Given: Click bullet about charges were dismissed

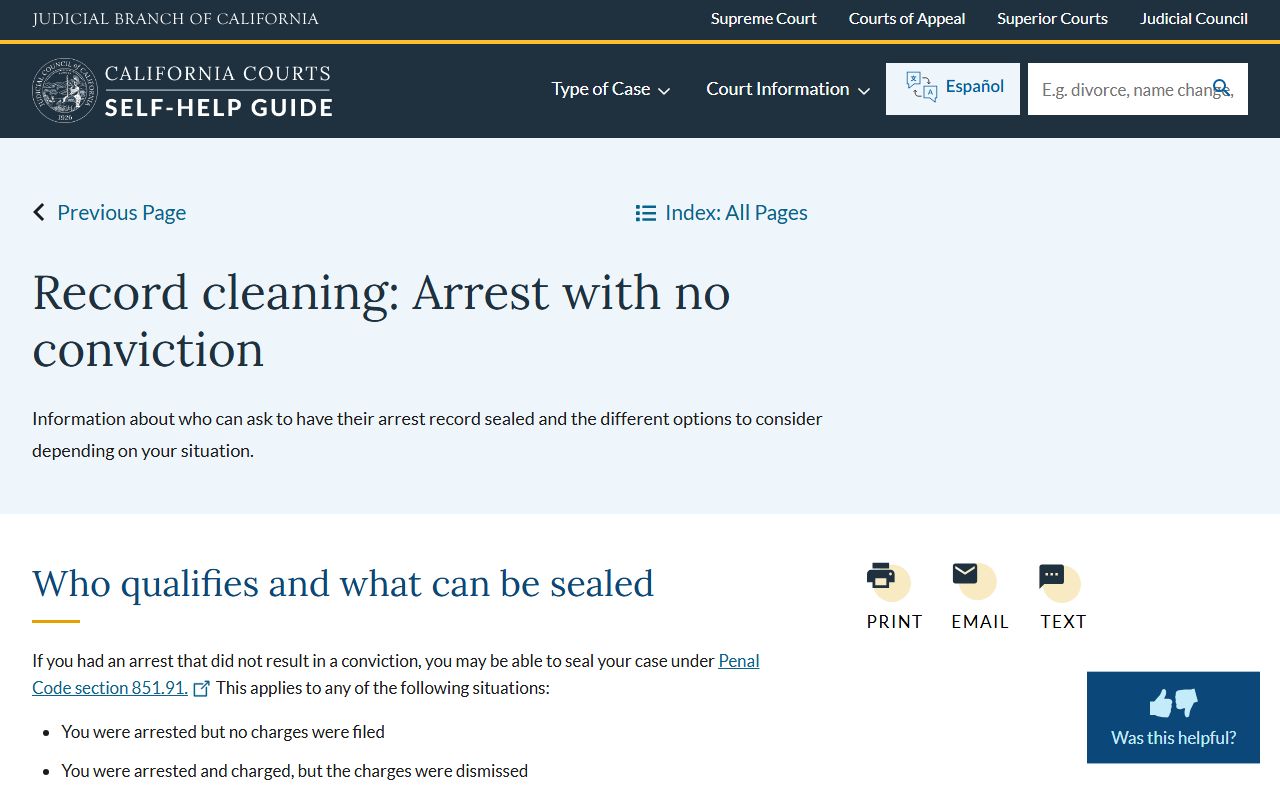Looking at the screenshot, I should coord(295,771).
